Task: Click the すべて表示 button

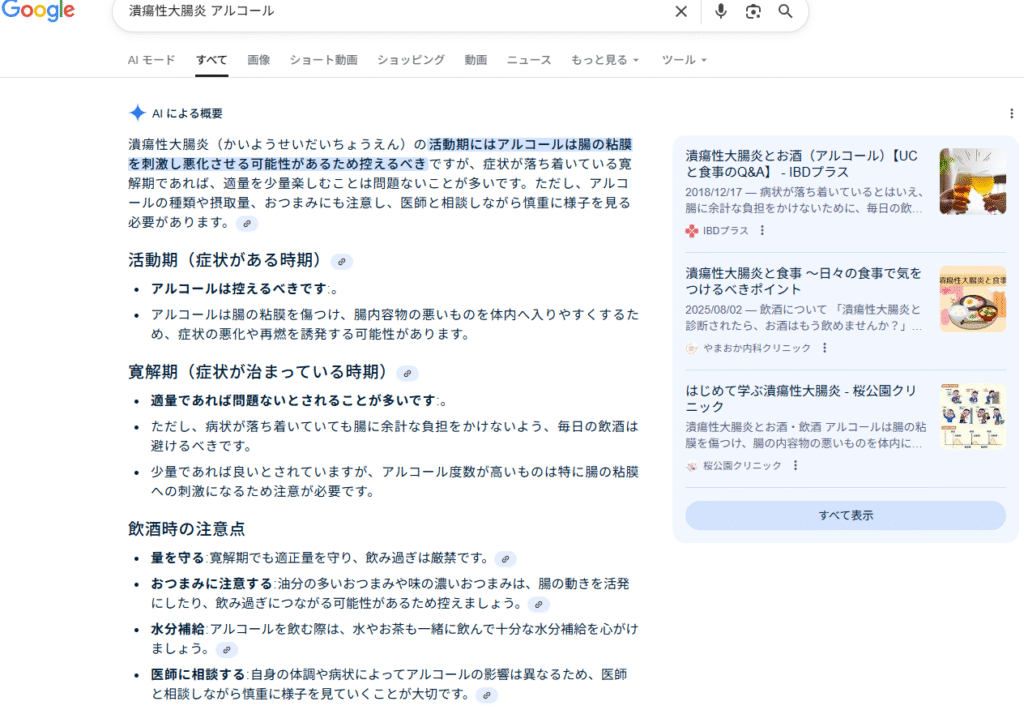Action: tap(845, 515)
